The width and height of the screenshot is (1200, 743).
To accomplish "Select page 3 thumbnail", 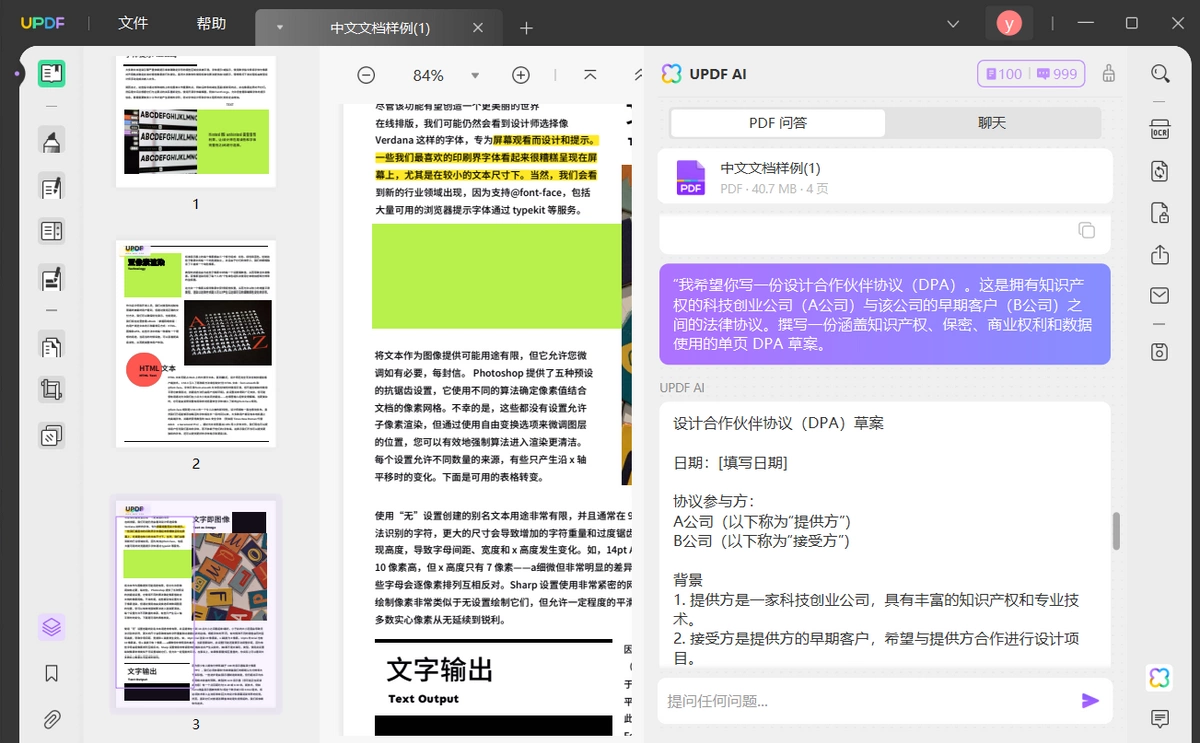I will (196, 604).
